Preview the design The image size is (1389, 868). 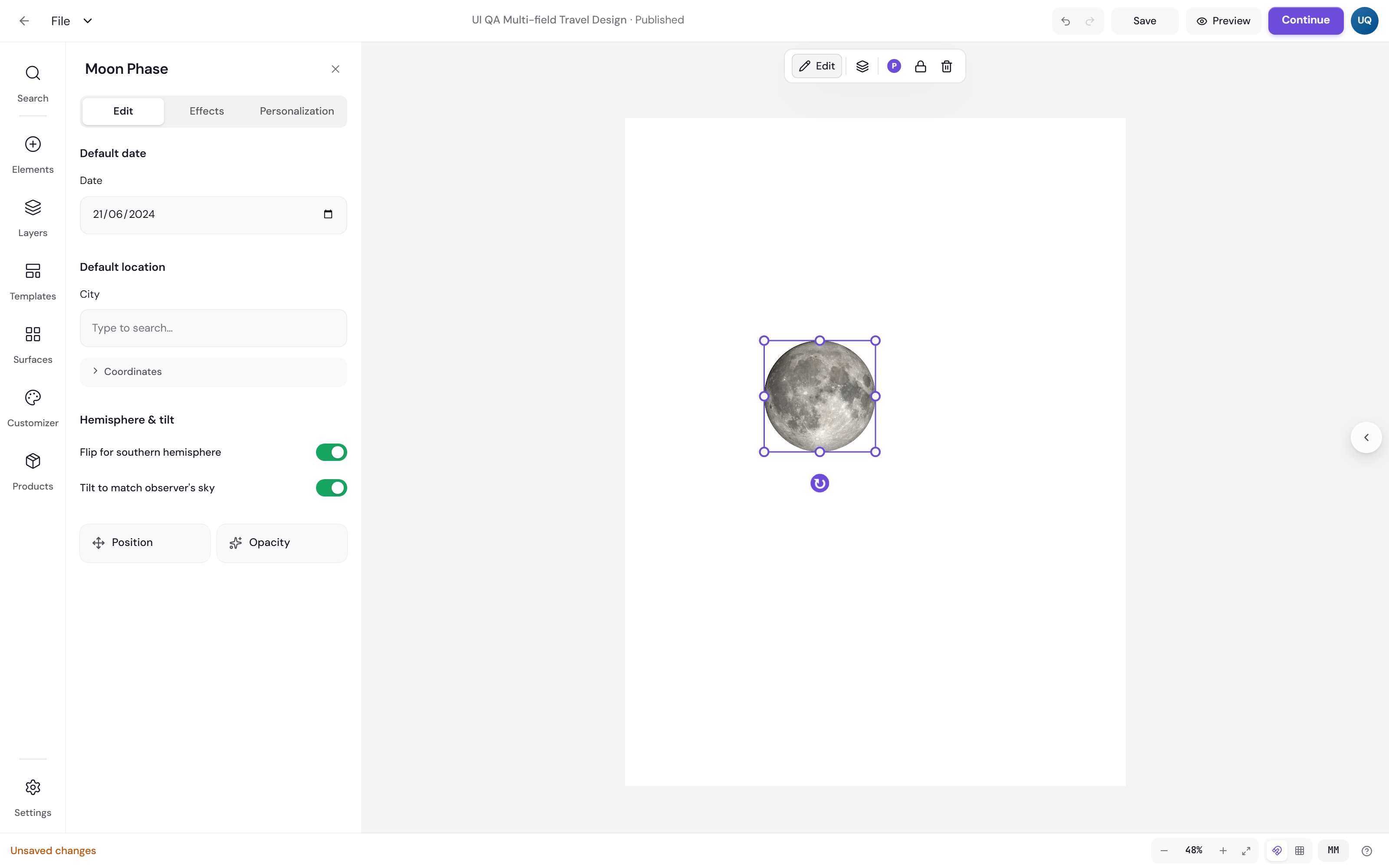click(x=1223, y=21)
